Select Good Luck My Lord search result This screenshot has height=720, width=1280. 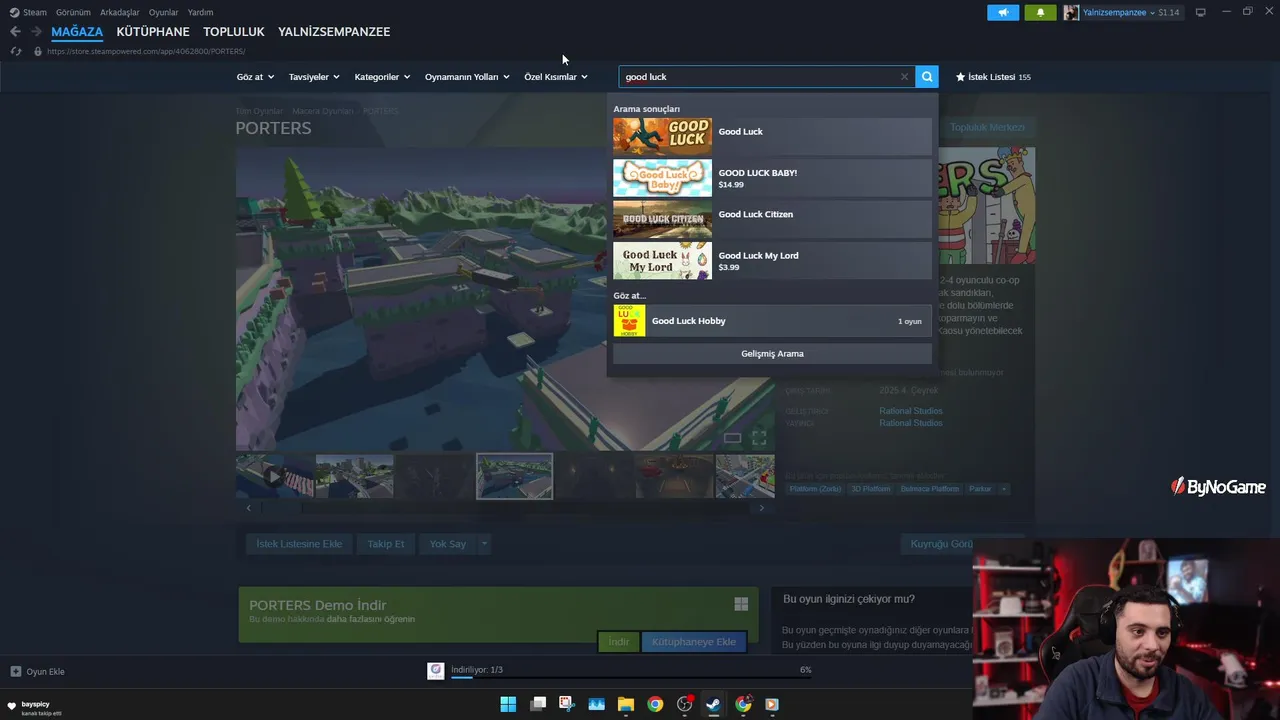pos(772,260)
